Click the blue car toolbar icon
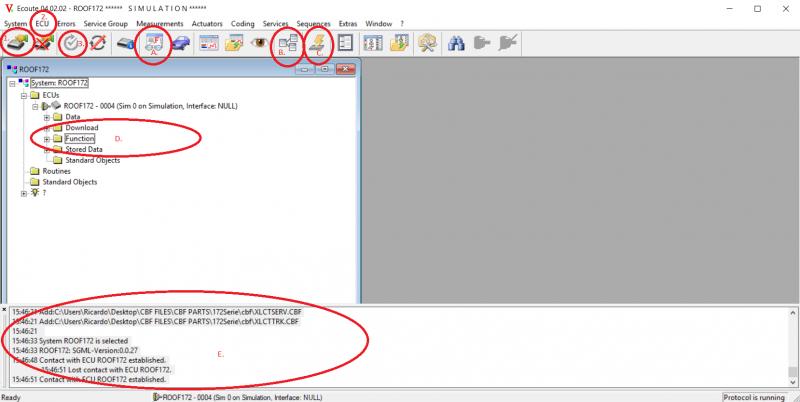The height and width of the screenshot is (402, 800). click(181, 43)
